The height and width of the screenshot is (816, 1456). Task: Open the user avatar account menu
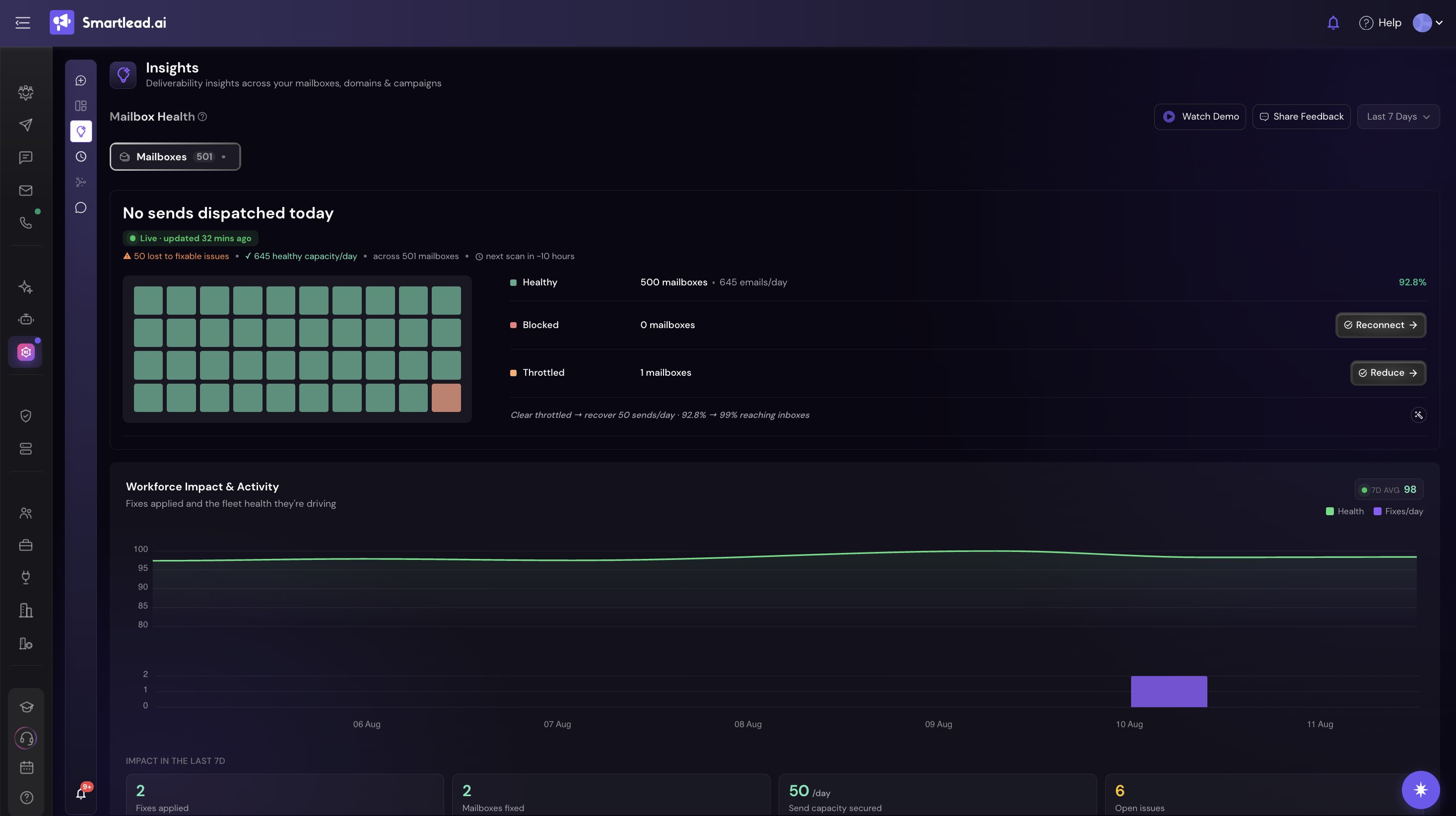tap(1427, 23)
